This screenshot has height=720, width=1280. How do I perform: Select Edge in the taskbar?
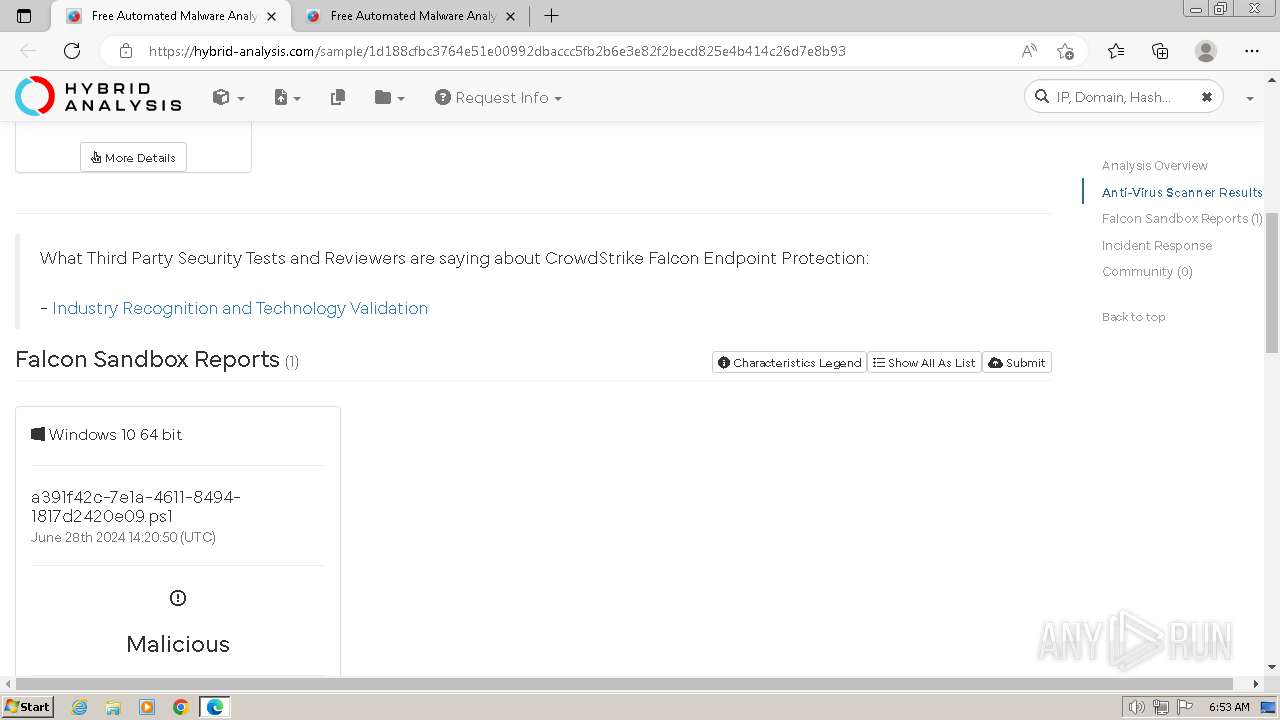tap(214, 707)
